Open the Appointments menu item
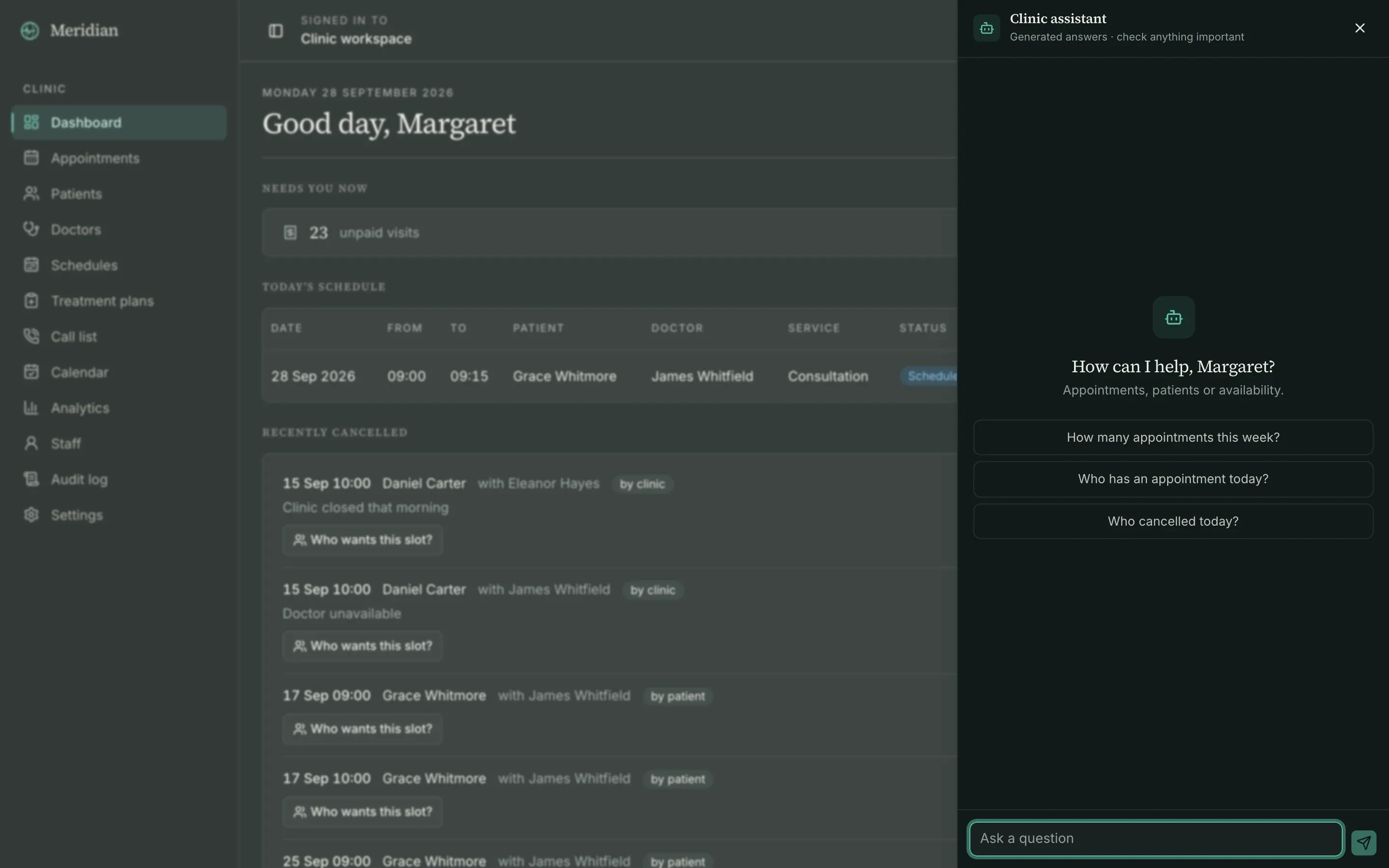The height and width of the screenshot is (868, 1389). pos(119,158)
